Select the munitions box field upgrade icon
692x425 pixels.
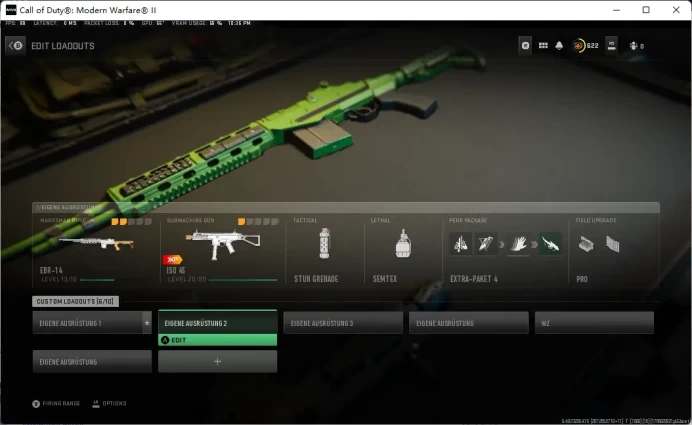click(587, 244)
